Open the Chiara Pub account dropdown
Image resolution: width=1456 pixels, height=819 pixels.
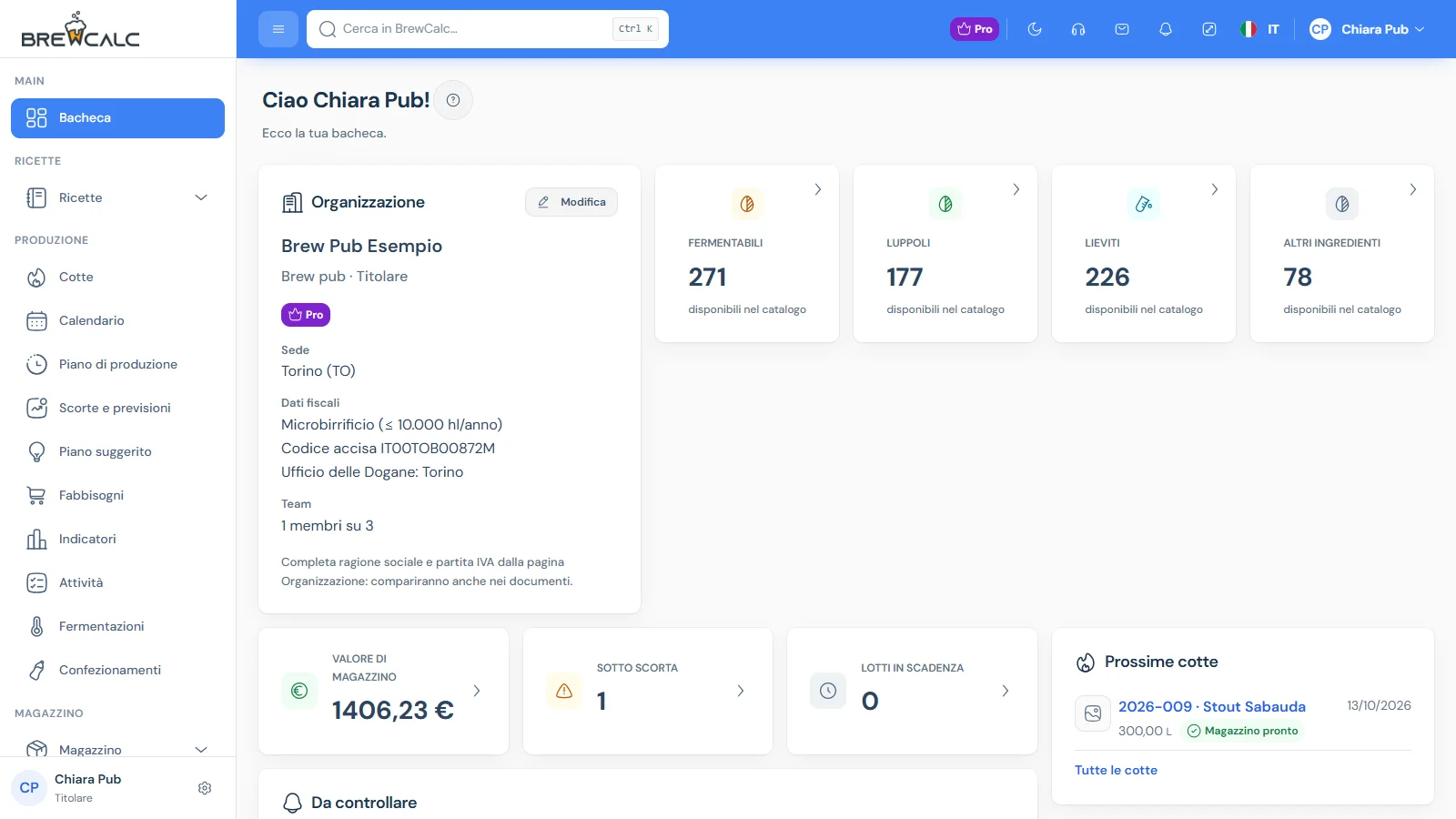[x=1367, y=29]
